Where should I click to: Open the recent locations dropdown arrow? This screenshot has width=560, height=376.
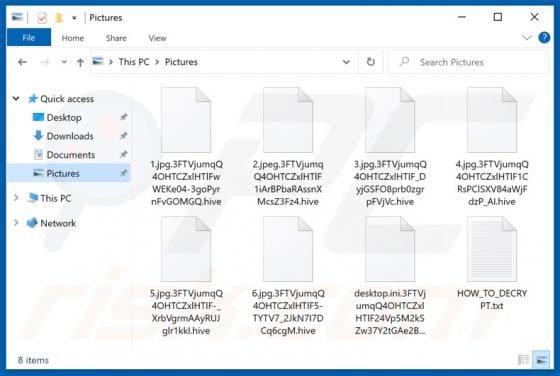point(64,62)
